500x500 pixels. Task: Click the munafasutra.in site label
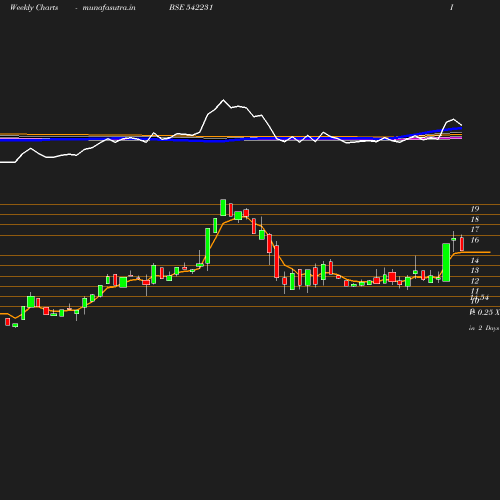[109, 8]
